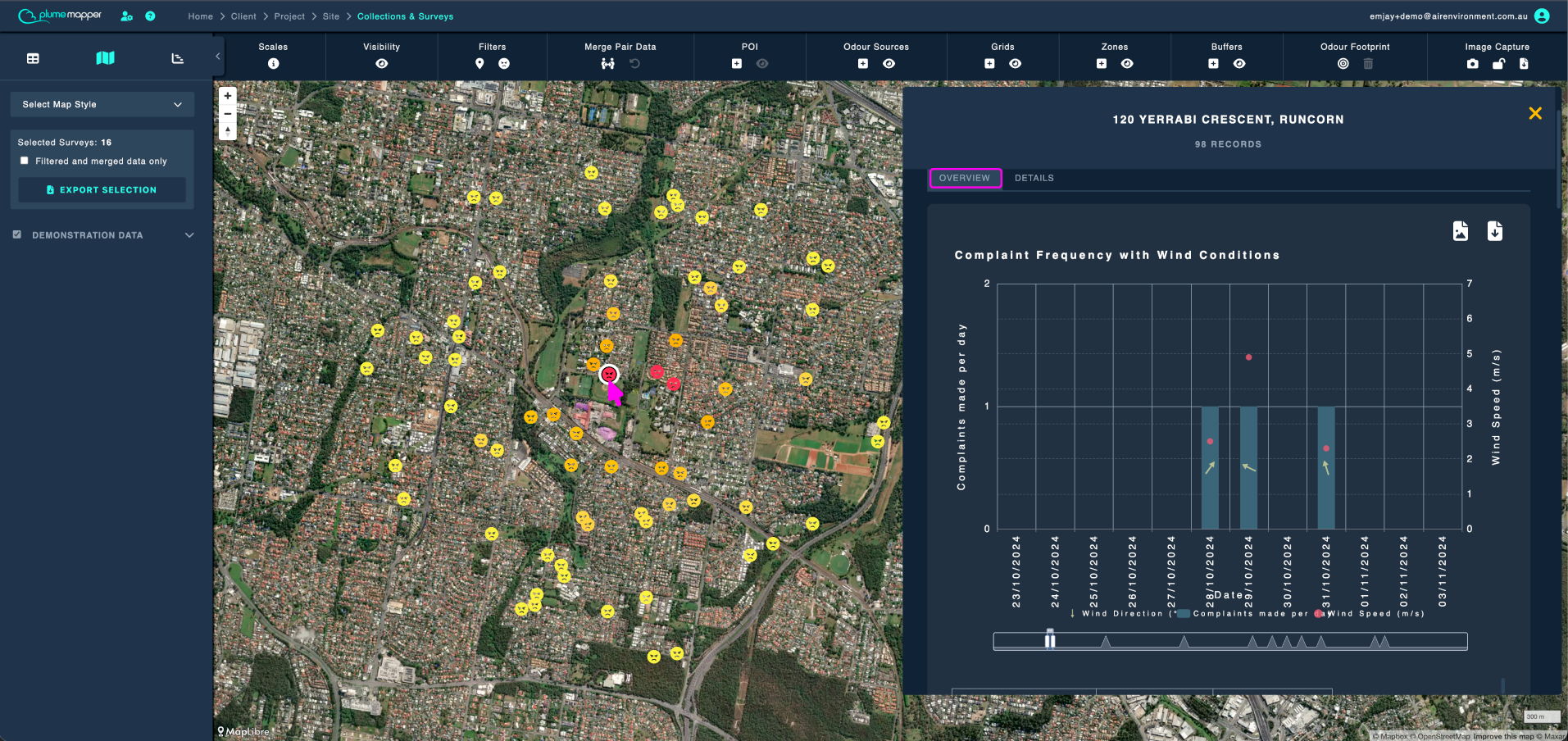
Task: Toggle Zones visibility eye
Action: [x=1127, y=63]
